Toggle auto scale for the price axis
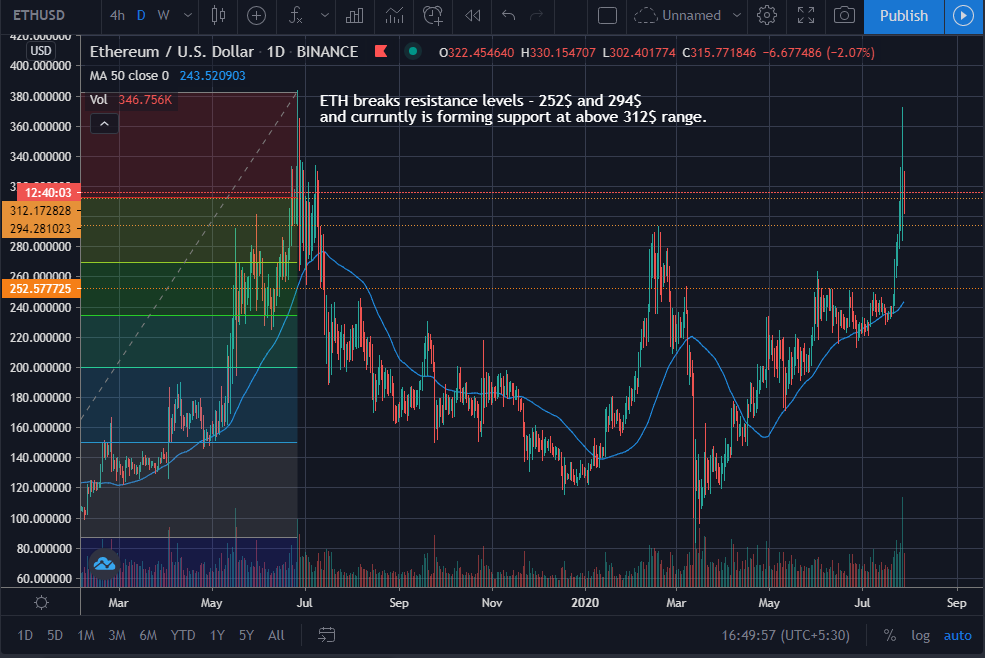The width and height of the screenshot is (985, 658). click(x=957, y=635)
